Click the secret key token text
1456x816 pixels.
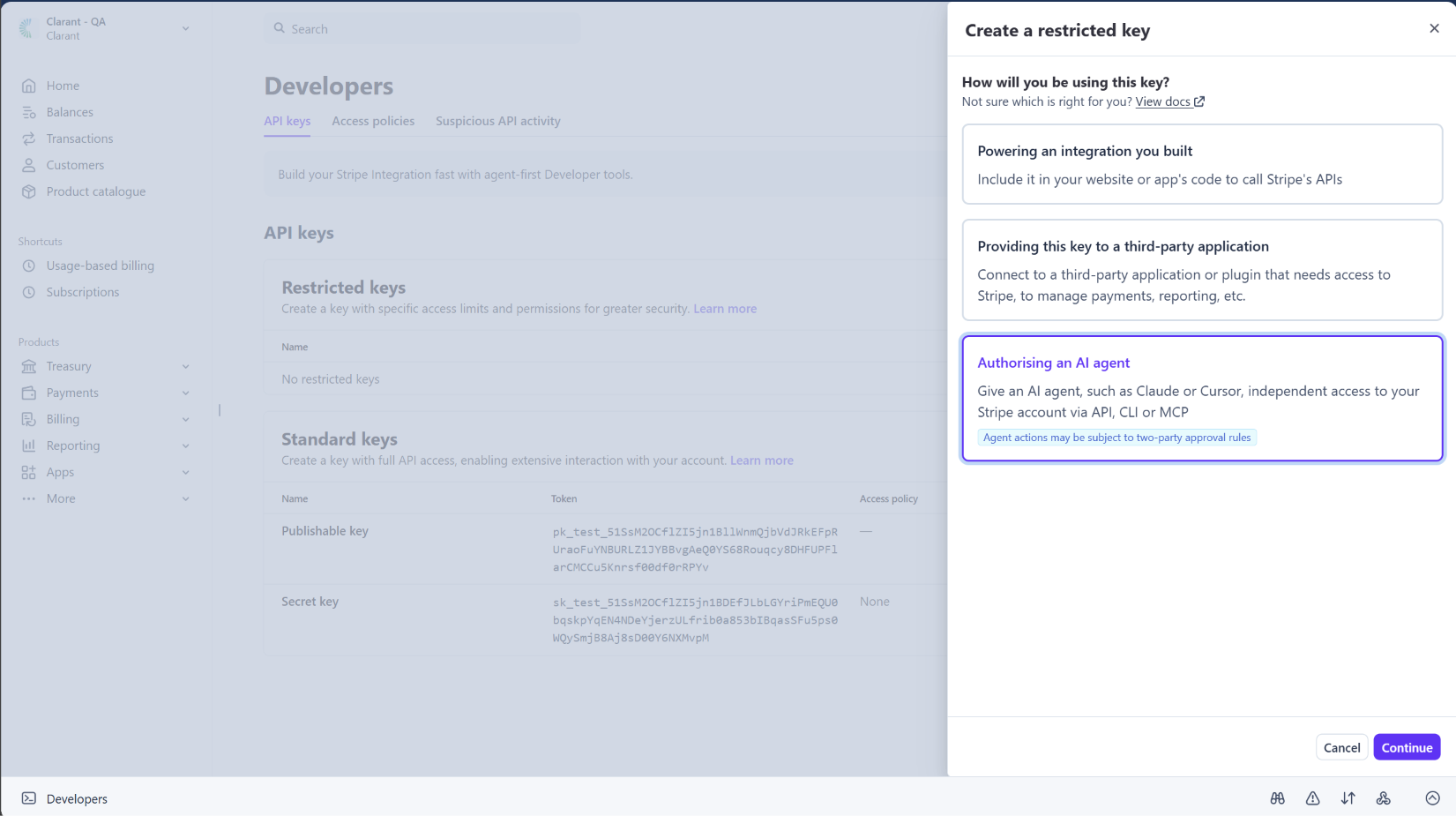[x=695, y=620]
